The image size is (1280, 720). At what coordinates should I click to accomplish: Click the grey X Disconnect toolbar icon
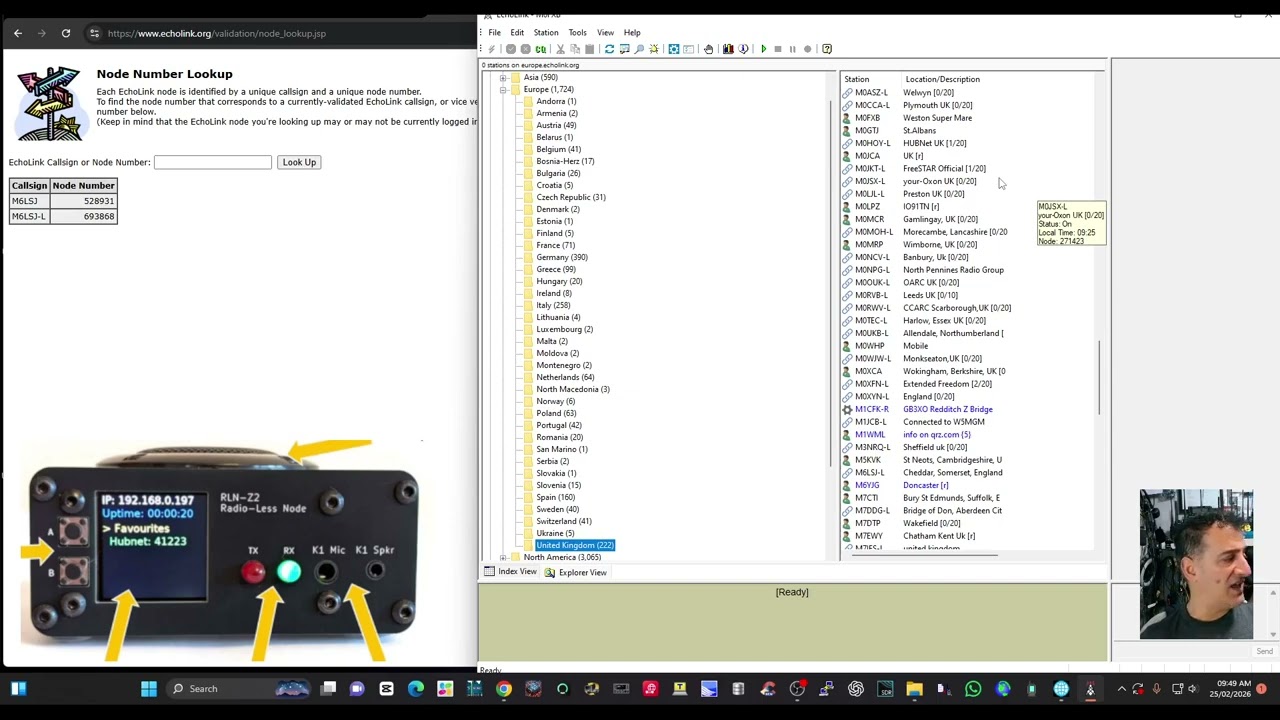(526, 49)
